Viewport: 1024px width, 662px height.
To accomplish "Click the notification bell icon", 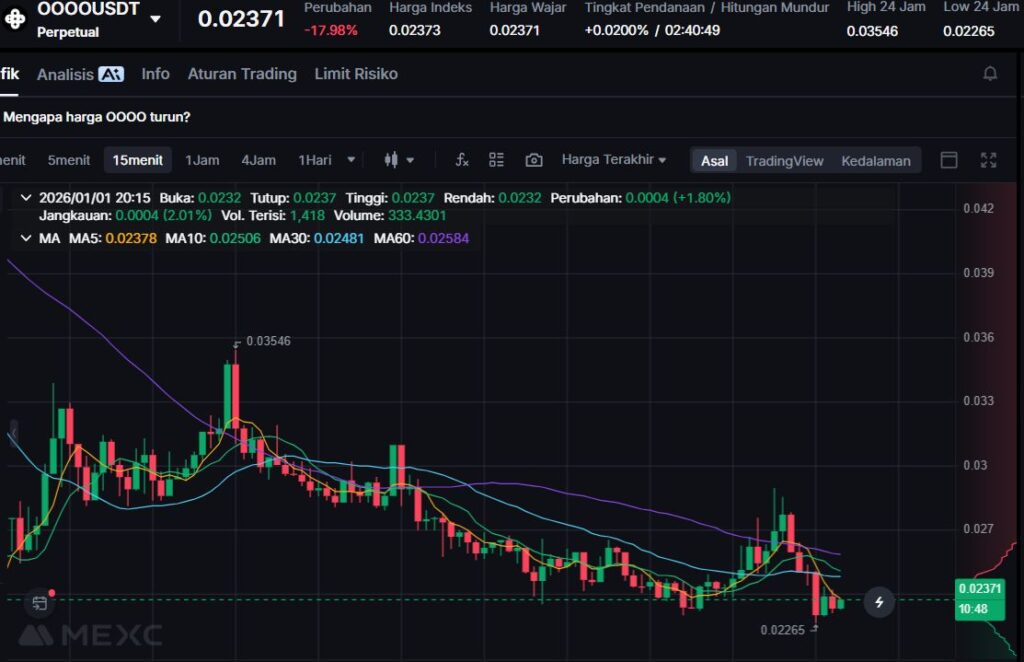I will click(990, 74).
